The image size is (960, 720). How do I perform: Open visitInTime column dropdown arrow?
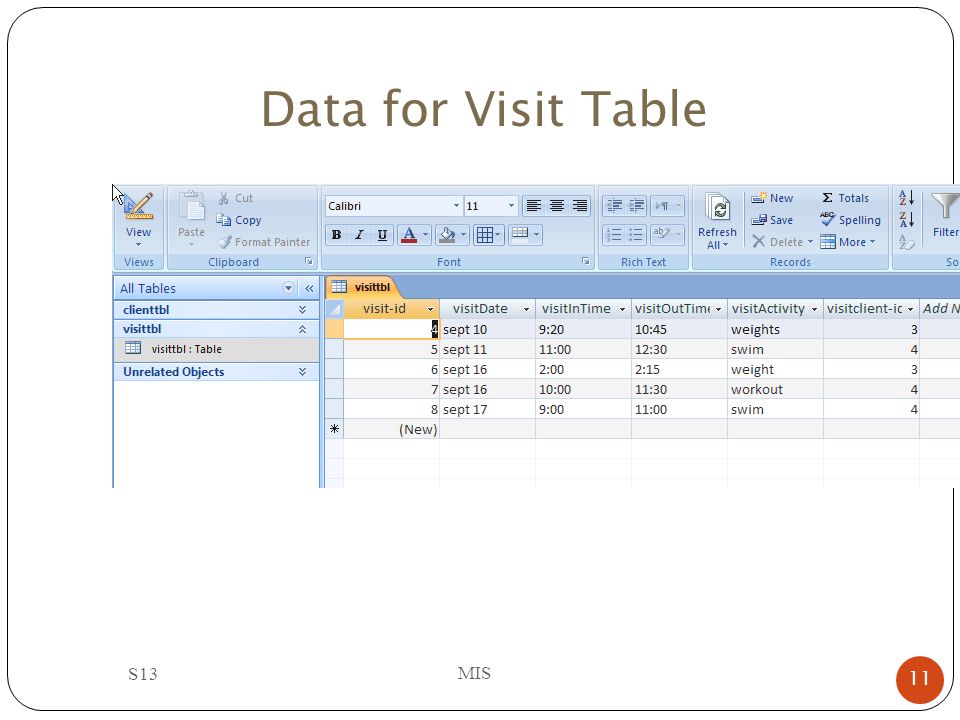coord(622,309)
